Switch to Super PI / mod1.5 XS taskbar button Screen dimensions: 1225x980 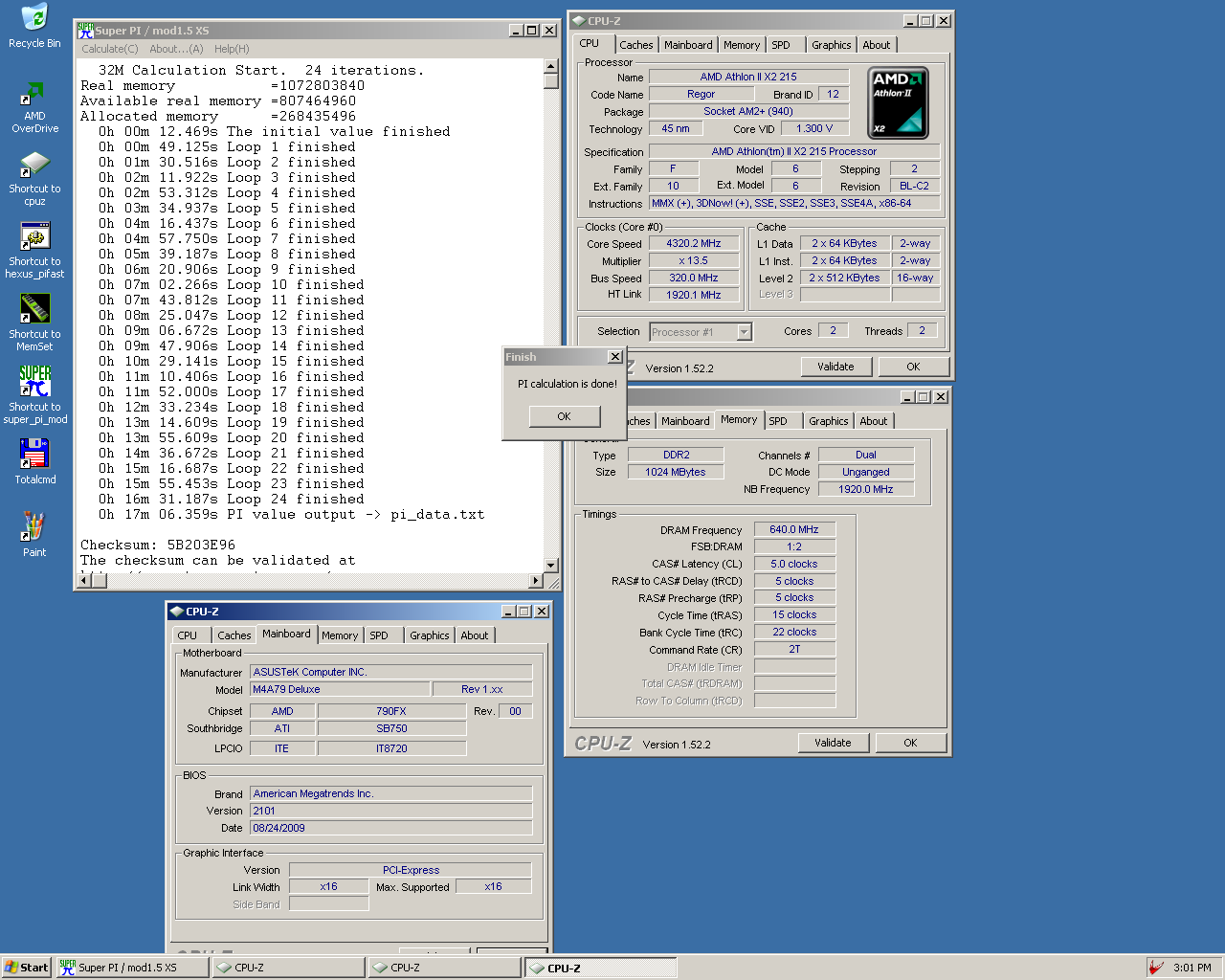[x=131, y=968]
